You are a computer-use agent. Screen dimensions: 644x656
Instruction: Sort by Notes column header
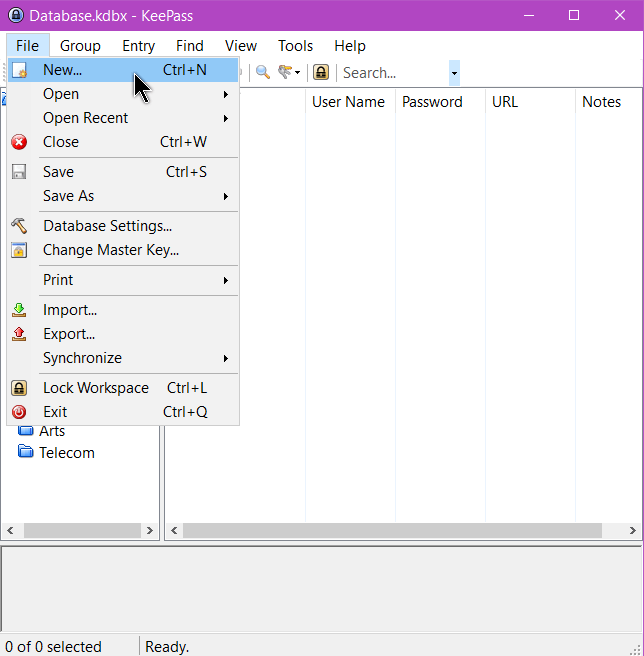click(609, 102)
